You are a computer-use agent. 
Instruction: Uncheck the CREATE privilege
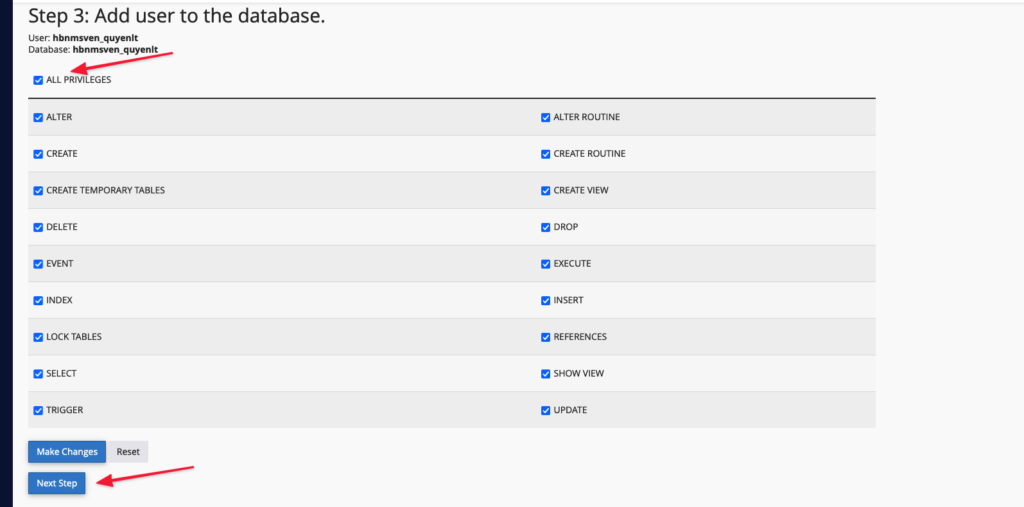click(38, 154)
